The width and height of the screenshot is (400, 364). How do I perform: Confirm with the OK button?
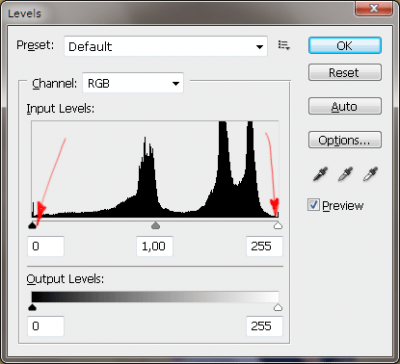pos(345,45)
